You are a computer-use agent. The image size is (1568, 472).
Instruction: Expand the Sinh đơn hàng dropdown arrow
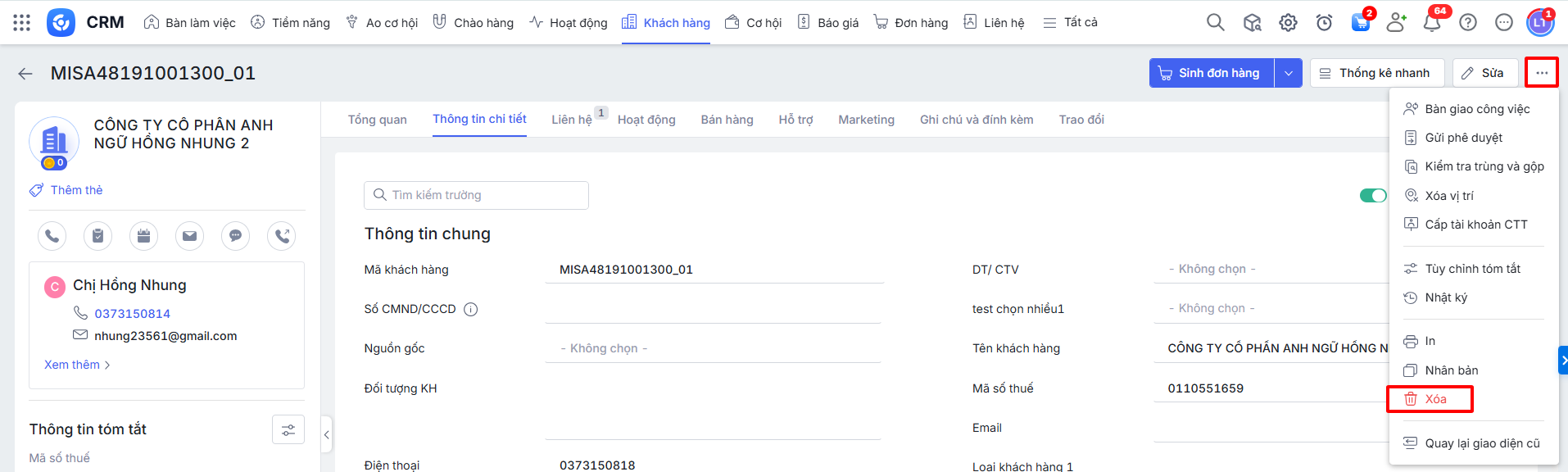1288,73
